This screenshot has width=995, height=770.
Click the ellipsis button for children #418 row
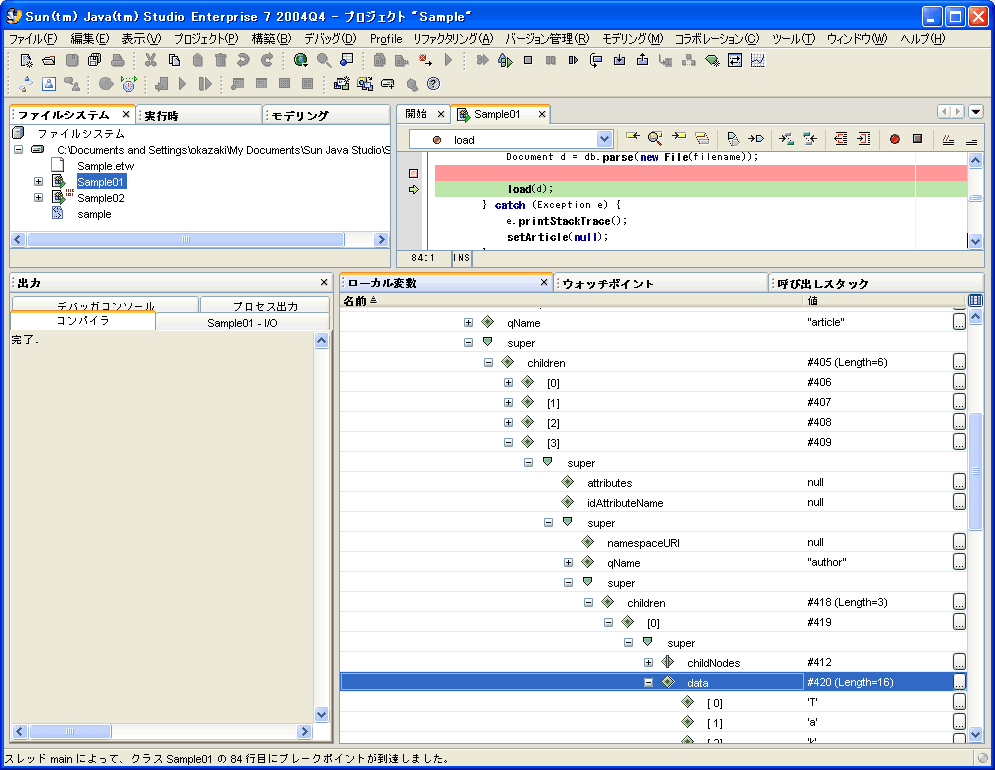(959, 602)
